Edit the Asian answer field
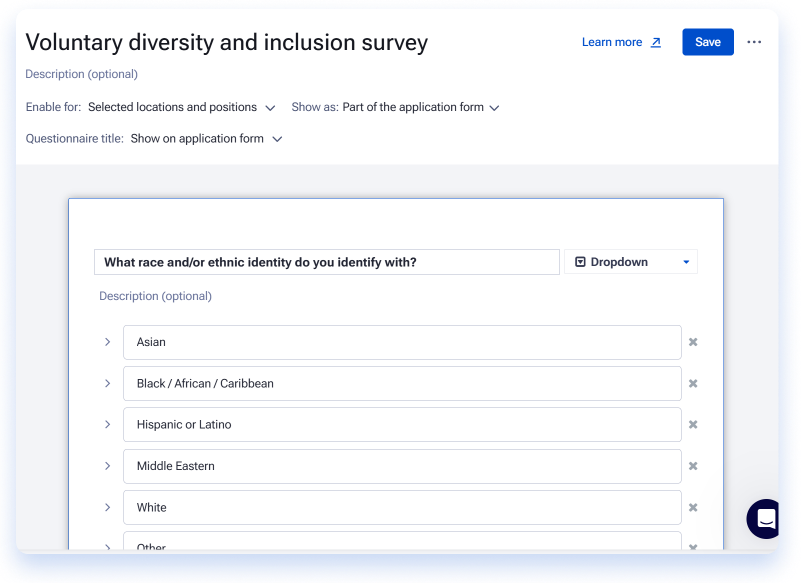 tap(402, 342)
